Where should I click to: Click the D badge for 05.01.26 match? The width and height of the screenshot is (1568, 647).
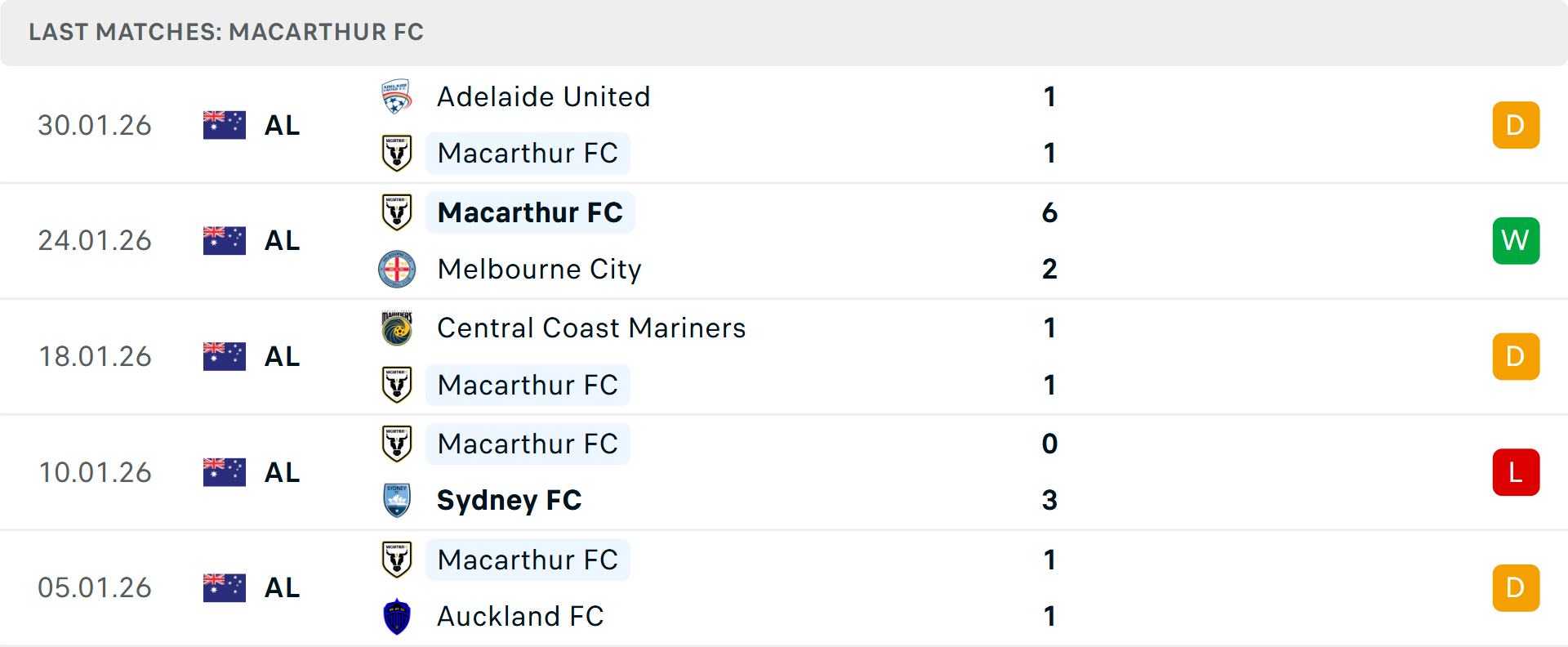click(x=1516, y=588)
